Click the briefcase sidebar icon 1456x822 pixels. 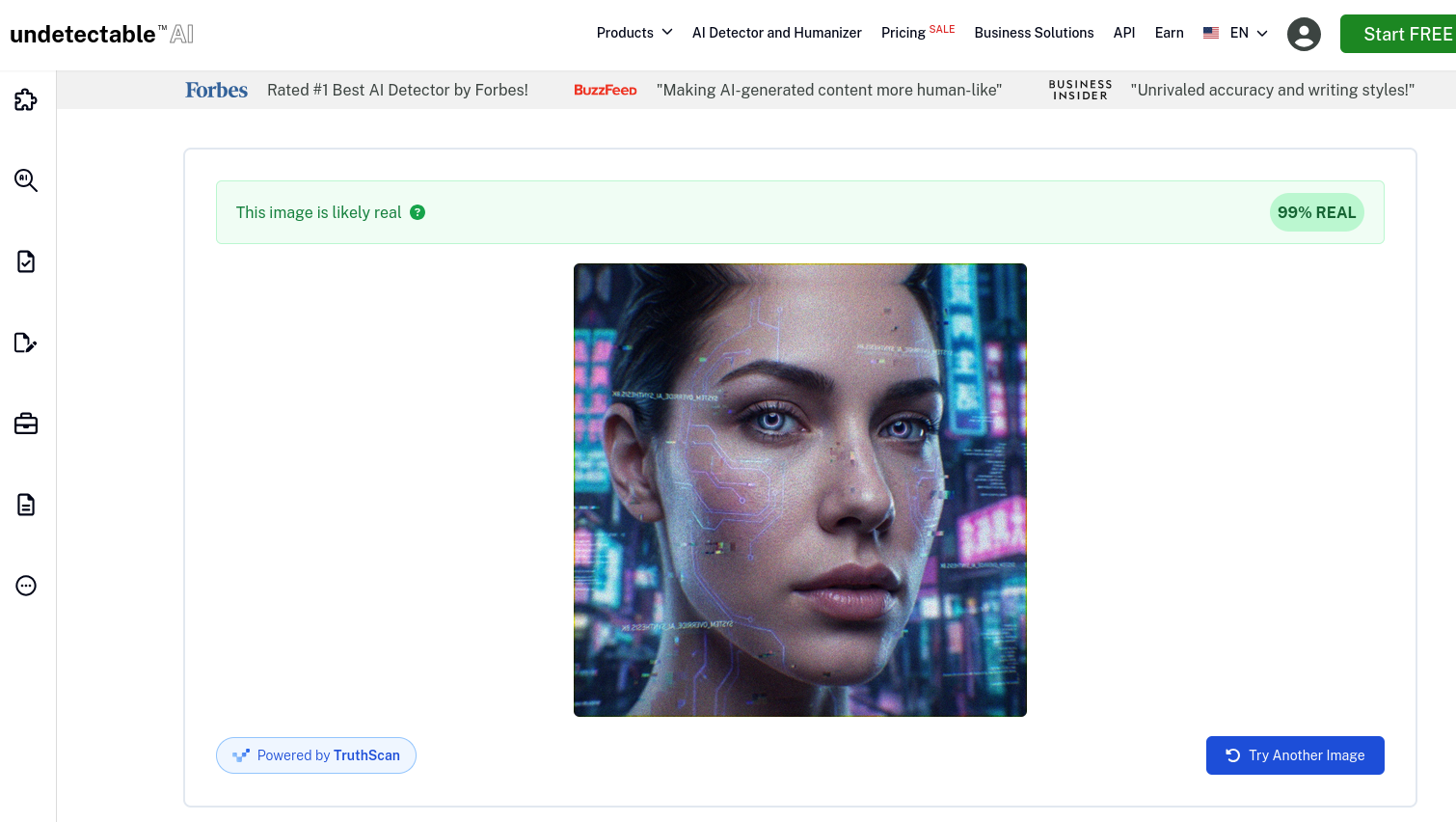pos(25,424)
